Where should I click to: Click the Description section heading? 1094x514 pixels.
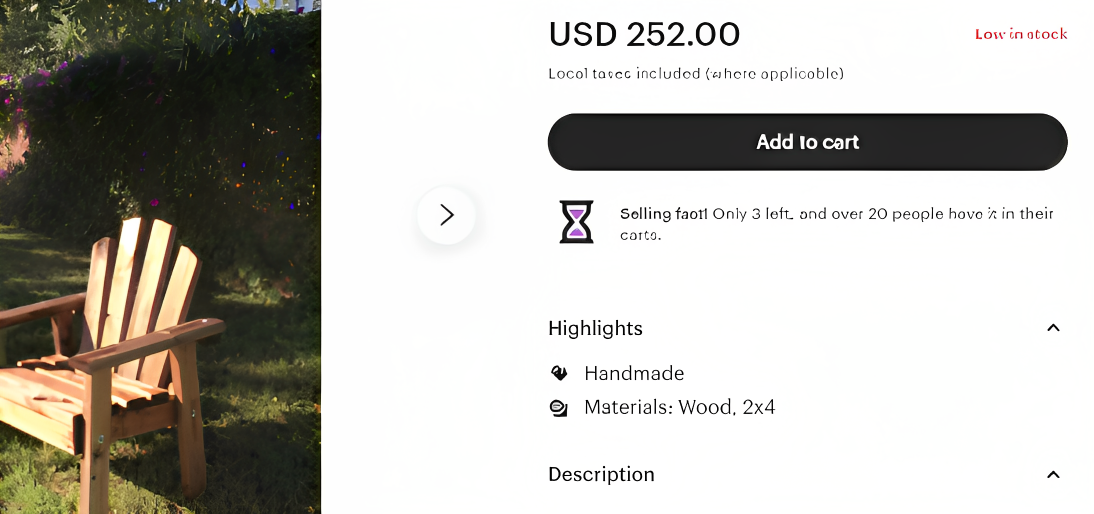[x=601, y=474]
